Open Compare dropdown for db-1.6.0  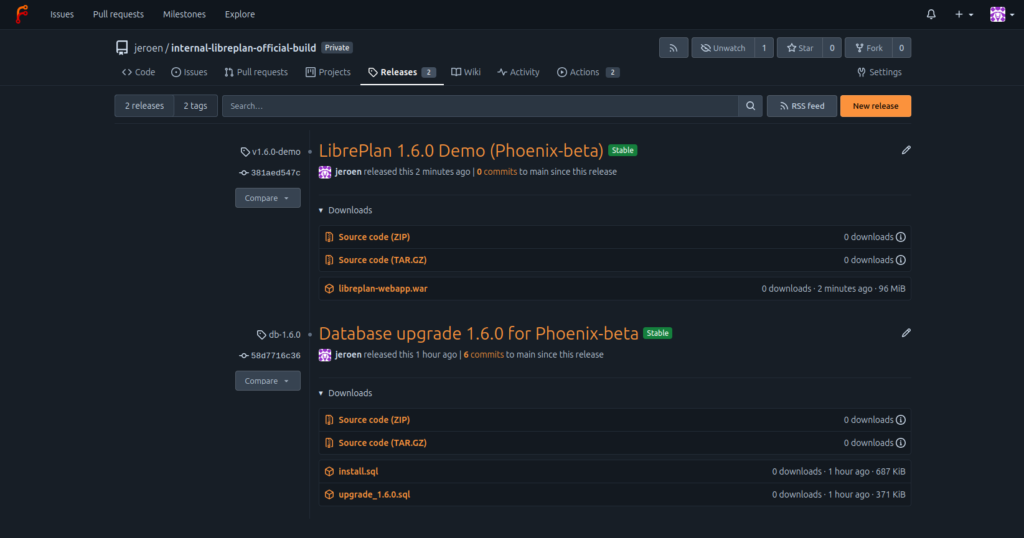pos(267,381)
